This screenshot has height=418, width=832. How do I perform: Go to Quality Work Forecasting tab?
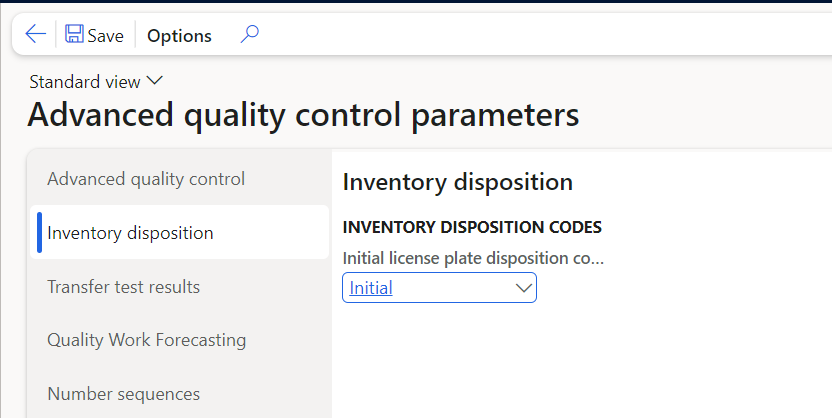pos(146,340)
